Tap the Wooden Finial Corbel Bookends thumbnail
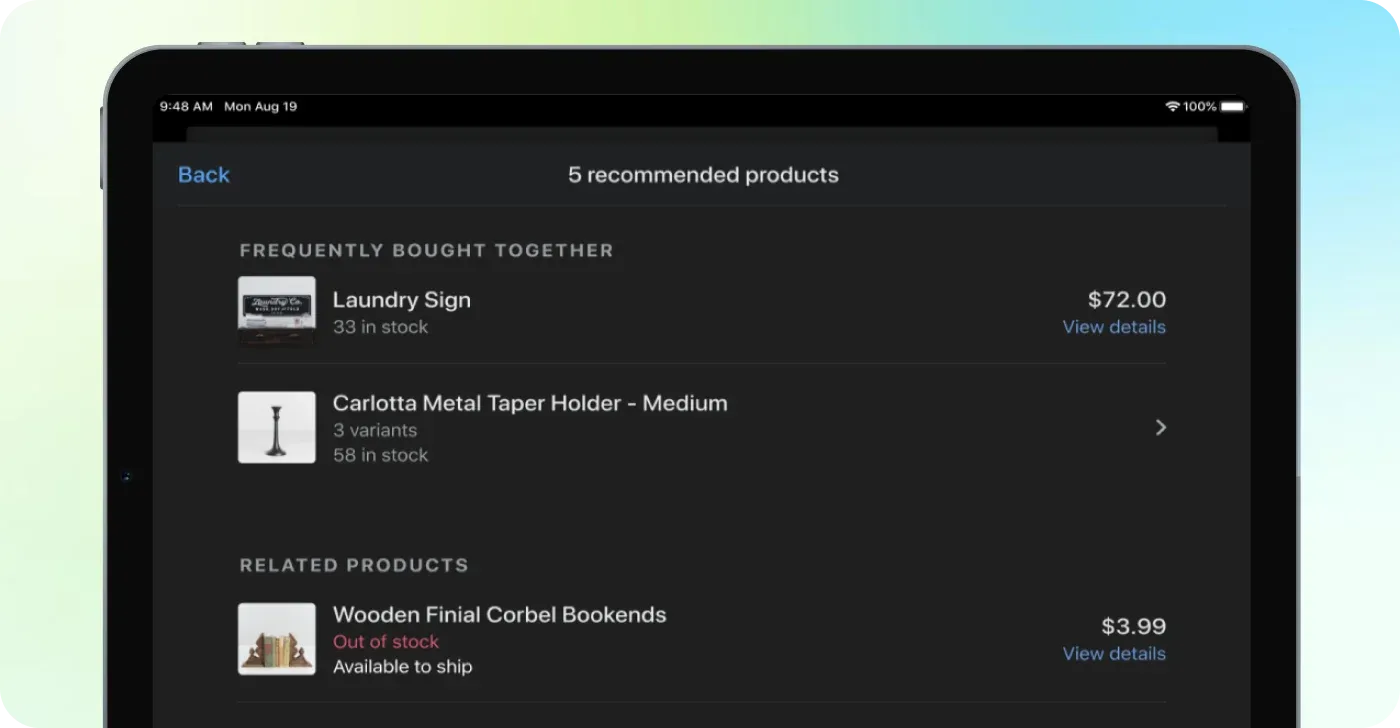The height and width of the screenshot is (728, 1400). click(276, 639)
